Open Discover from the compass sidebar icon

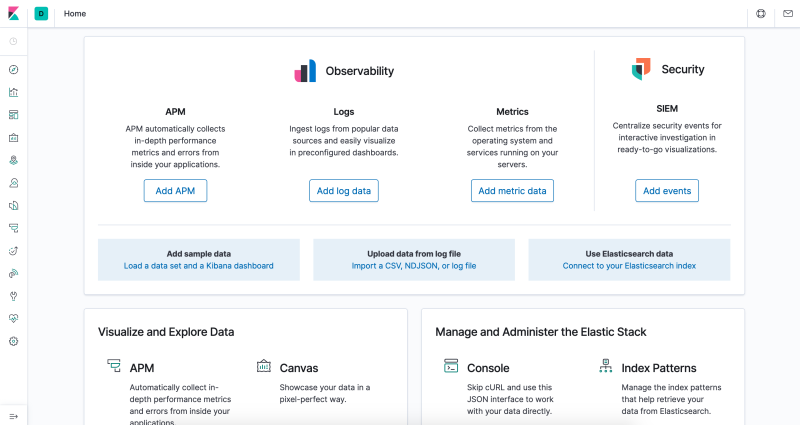tap(14, 70)
